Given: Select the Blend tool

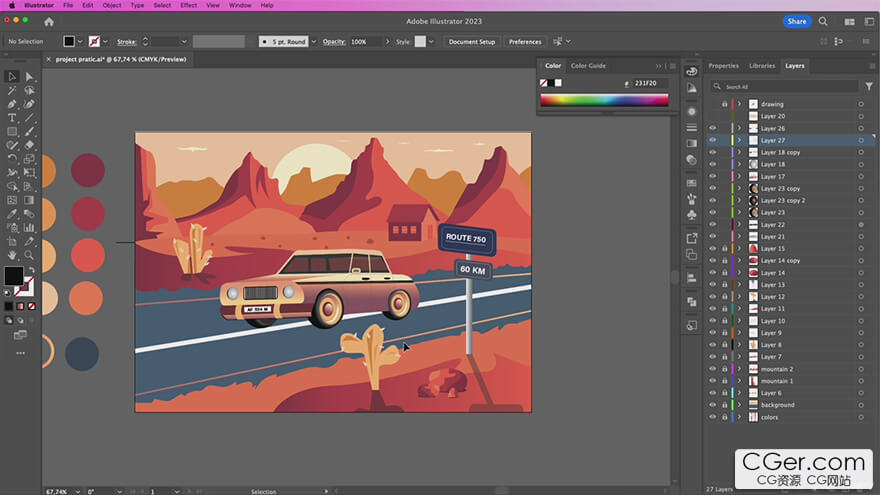Looking at the screenshot, I should click(29, 214).
